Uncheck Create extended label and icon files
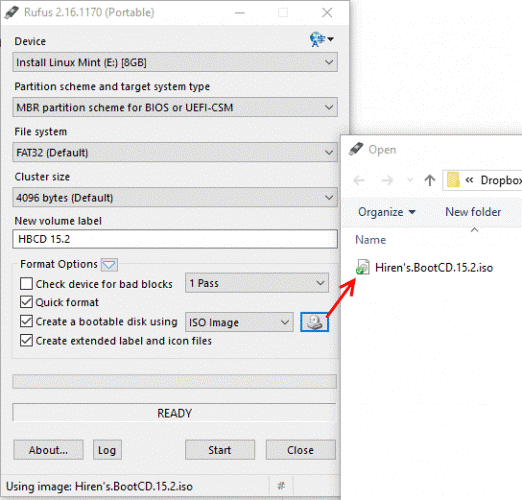The width and height of the screenshot is (522, 500). [x=26, y=341]
